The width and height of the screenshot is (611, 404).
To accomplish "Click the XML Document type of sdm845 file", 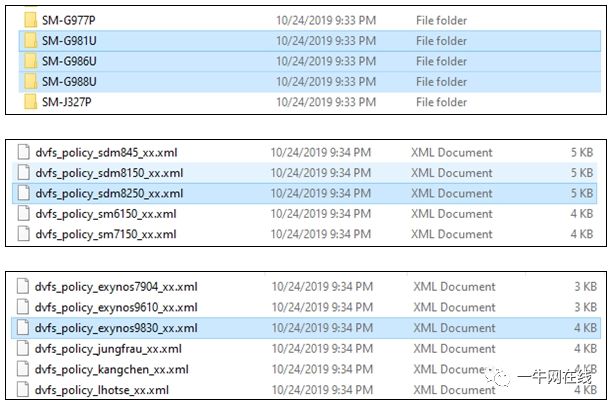I will (452, 152).
